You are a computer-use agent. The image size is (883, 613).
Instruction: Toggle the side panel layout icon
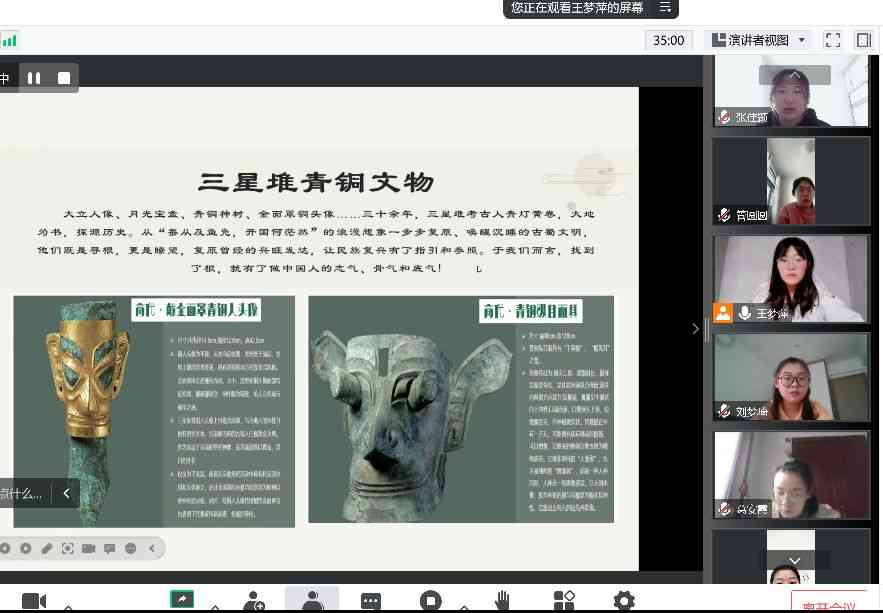864,40
